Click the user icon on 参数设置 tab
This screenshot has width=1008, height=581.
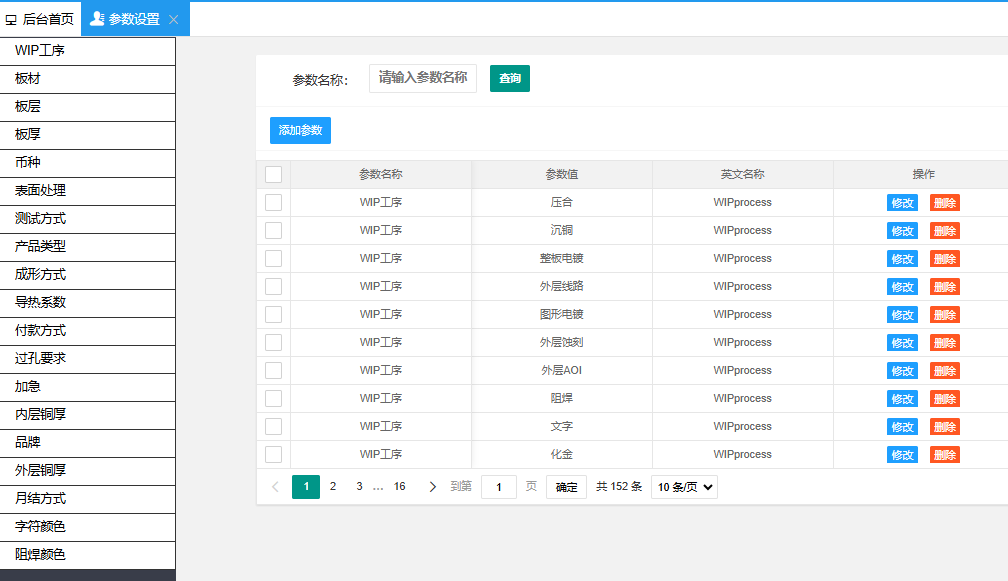pyautogui.click(x=95, y=18)
